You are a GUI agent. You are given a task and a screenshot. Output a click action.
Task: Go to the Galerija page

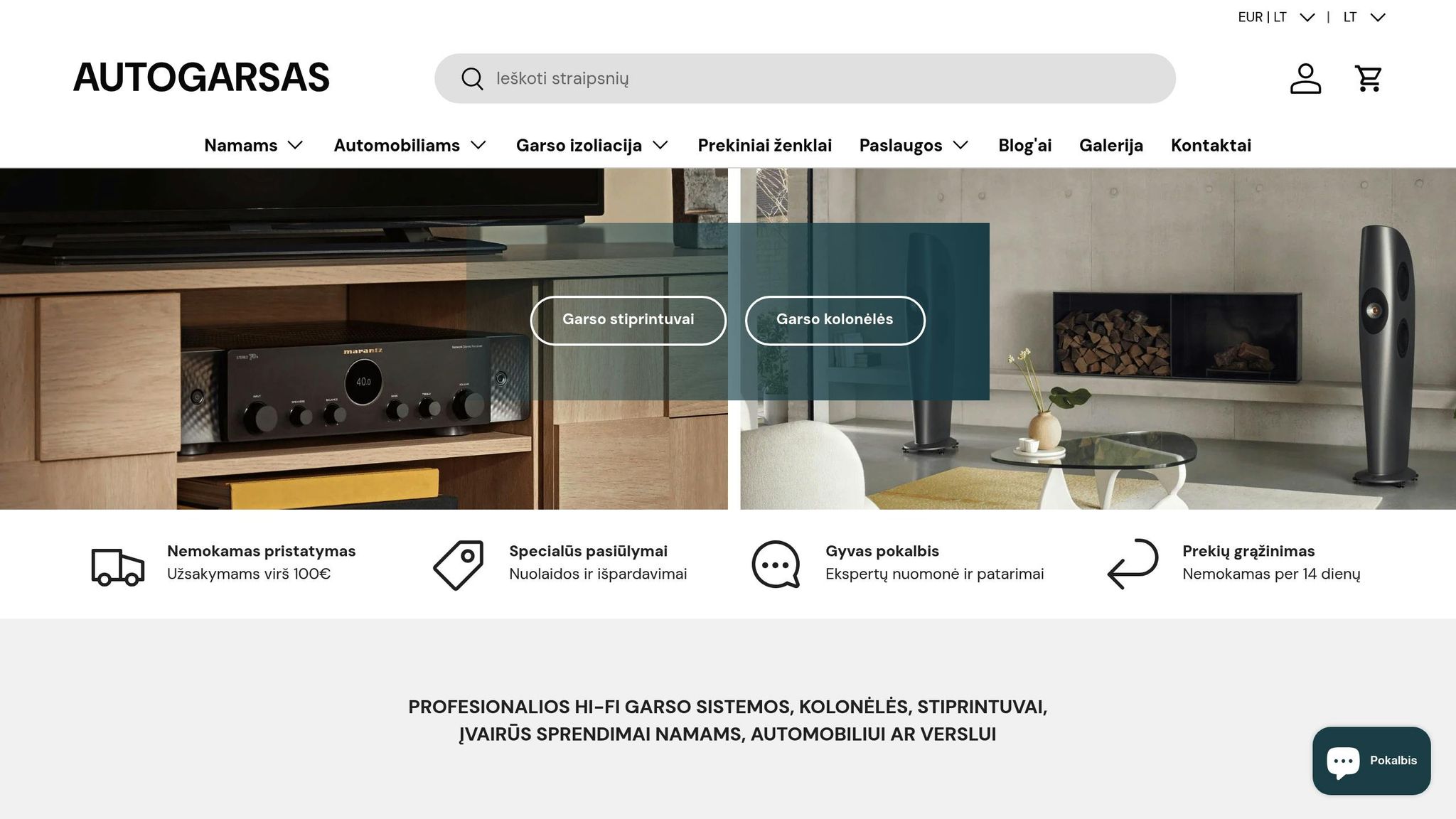[1111, 145]
